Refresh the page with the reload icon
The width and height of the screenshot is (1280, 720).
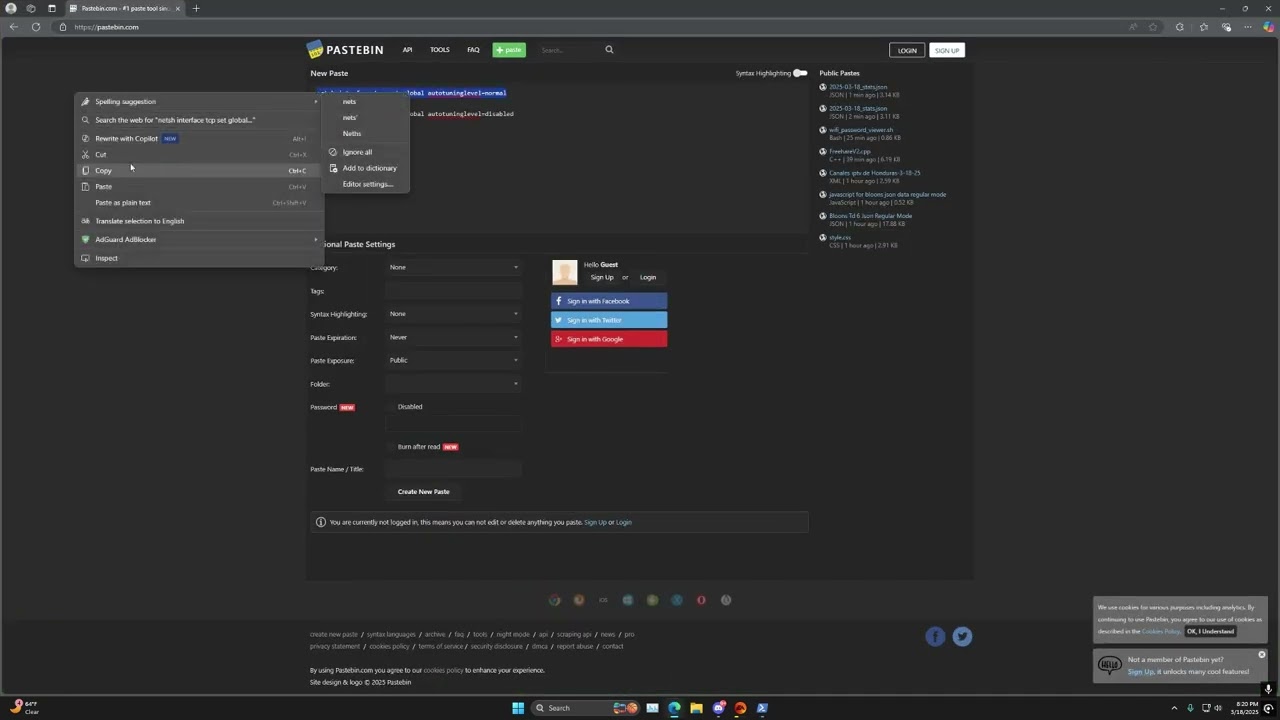[x=35, y=27]
